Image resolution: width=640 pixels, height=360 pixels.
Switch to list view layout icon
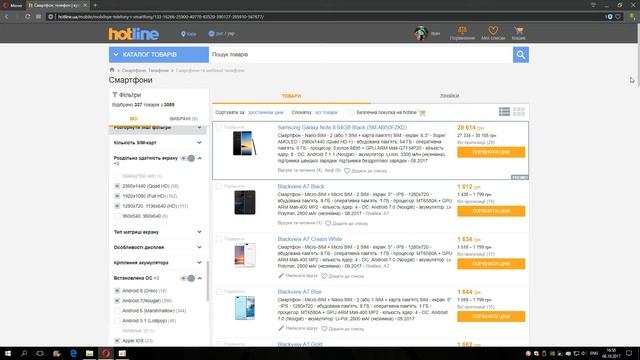pos(504,111)
